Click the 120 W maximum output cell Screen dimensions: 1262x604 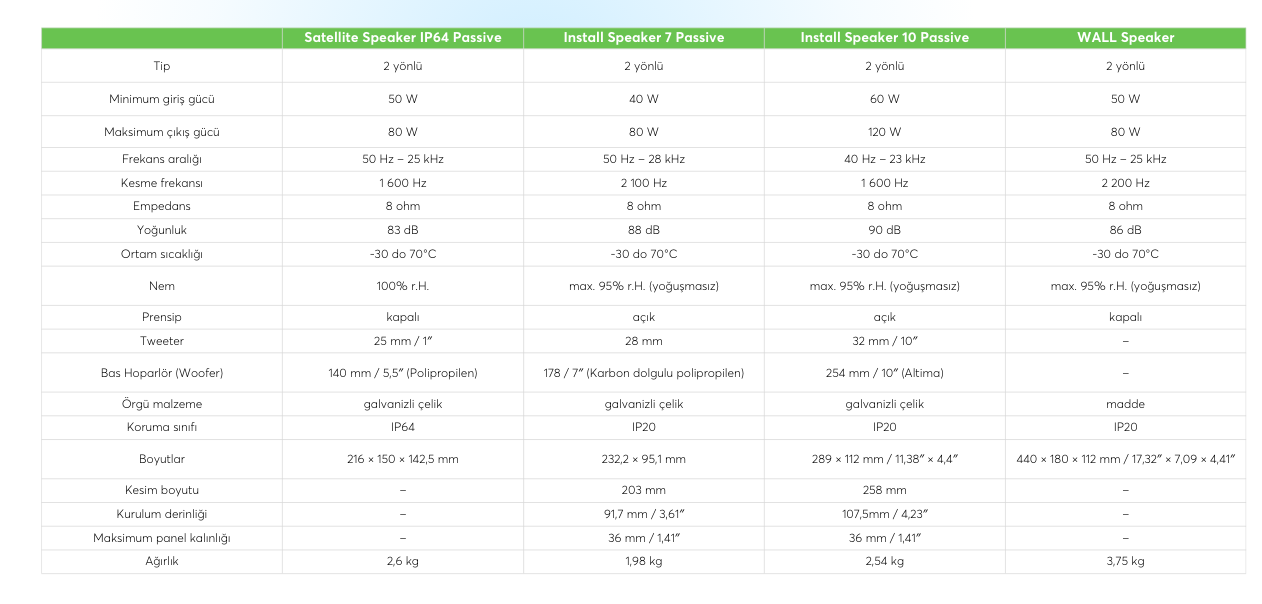tap(884, 132)
